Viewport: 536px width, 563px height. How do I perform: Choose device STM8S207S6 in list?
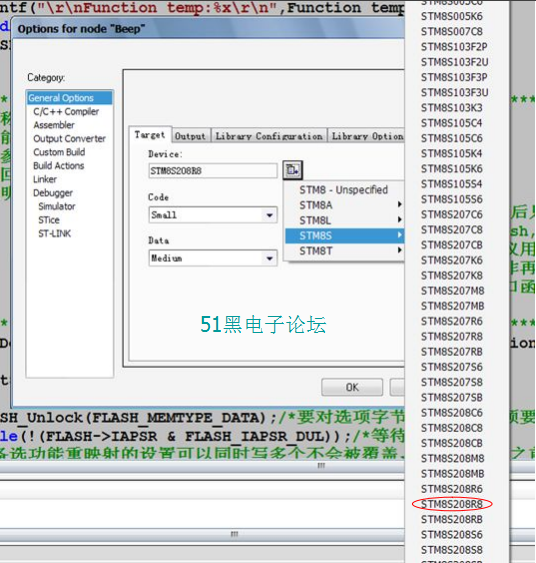[452, 367]
